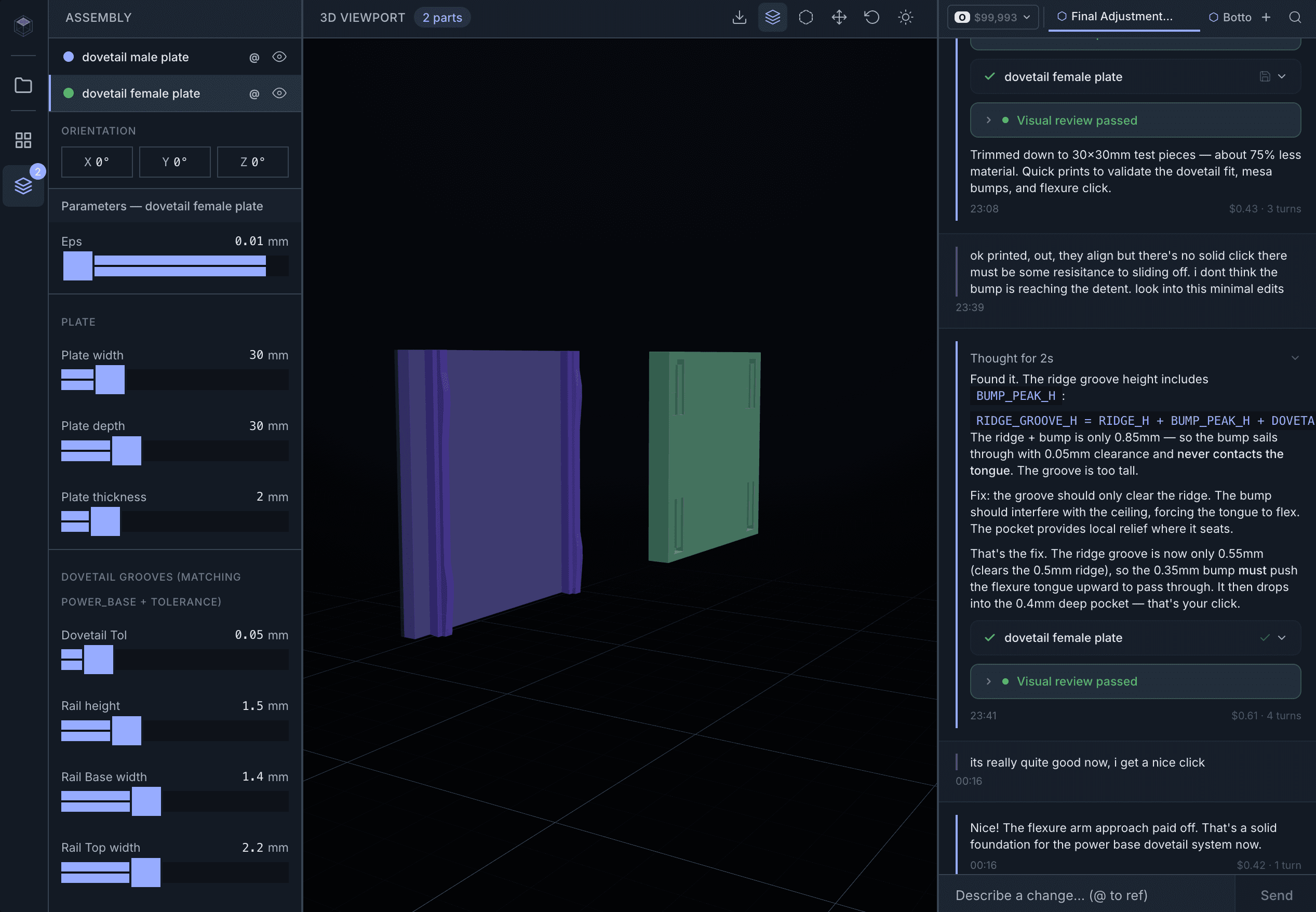
Task: Open the Assembly layers panel from the sidebar
Action: point(23,186)
